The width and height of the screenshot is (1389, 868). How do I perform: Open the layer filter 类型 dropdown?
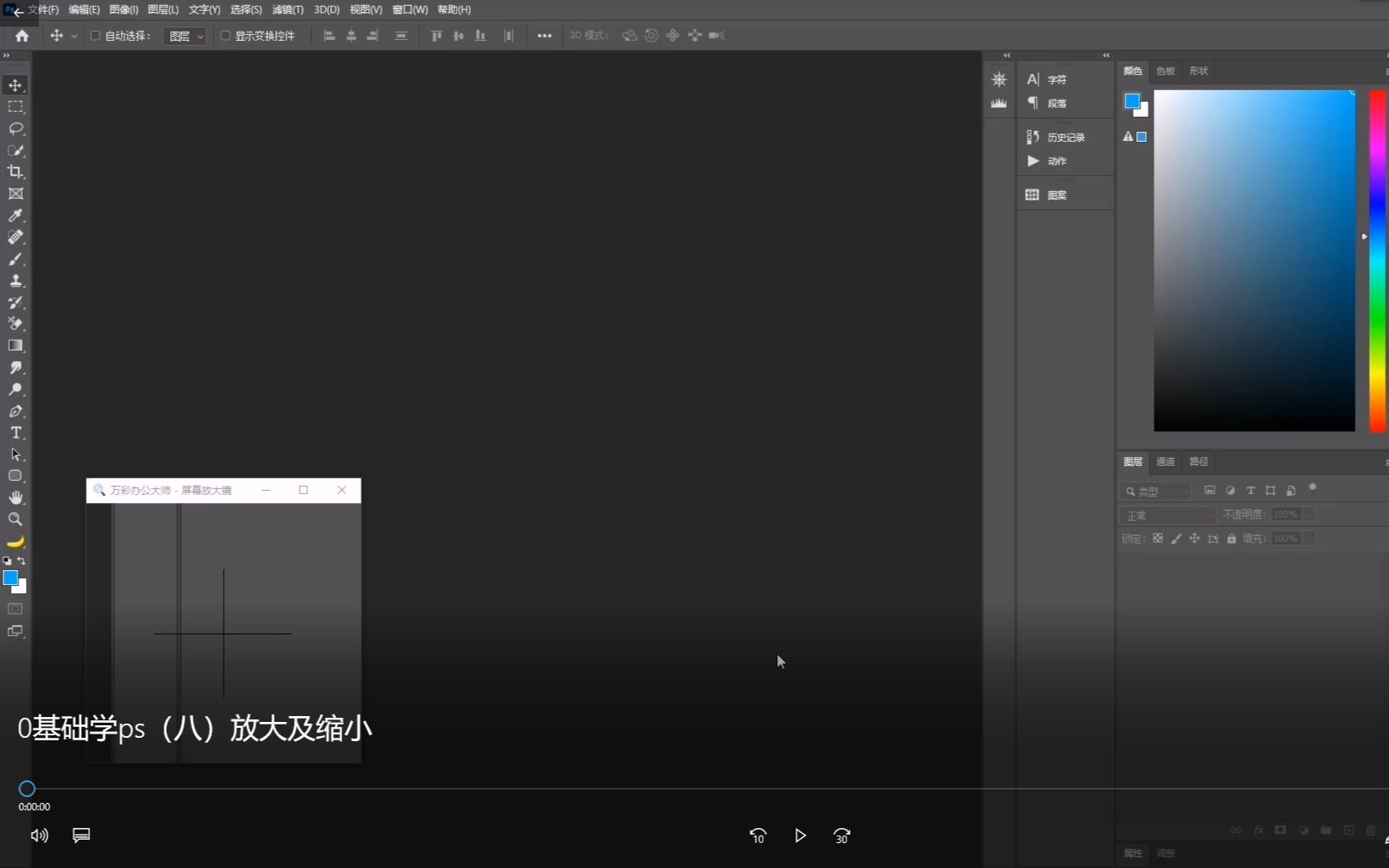click(1155, 492)
